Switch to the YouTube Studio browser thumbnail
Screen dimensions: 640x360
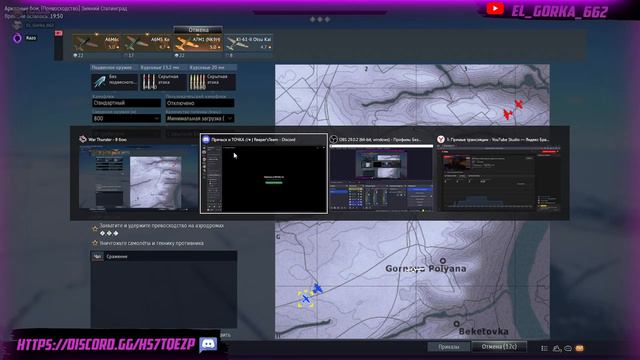(x=499, y=178)
